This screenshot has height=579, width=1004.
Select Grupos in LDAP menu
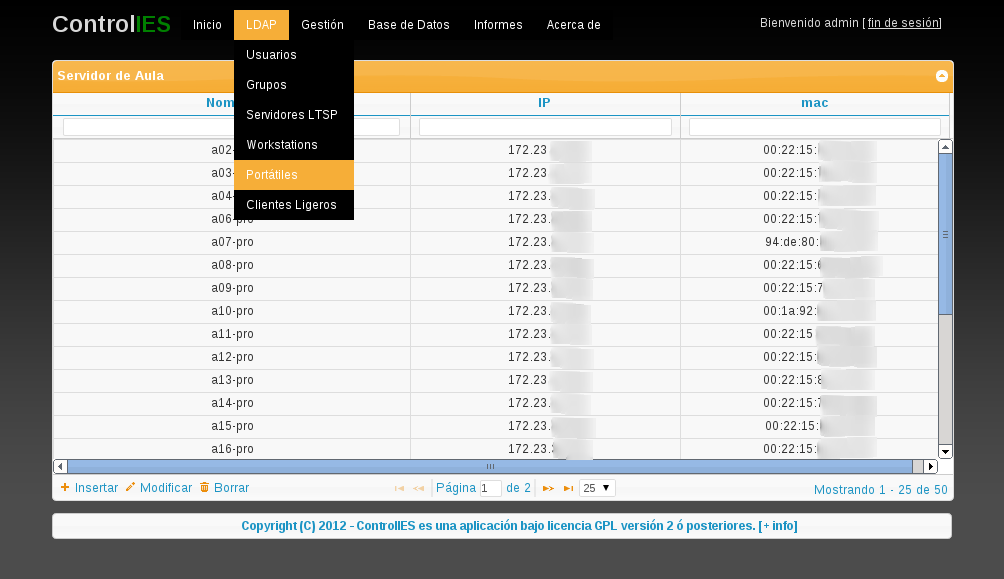click(294, 85)
